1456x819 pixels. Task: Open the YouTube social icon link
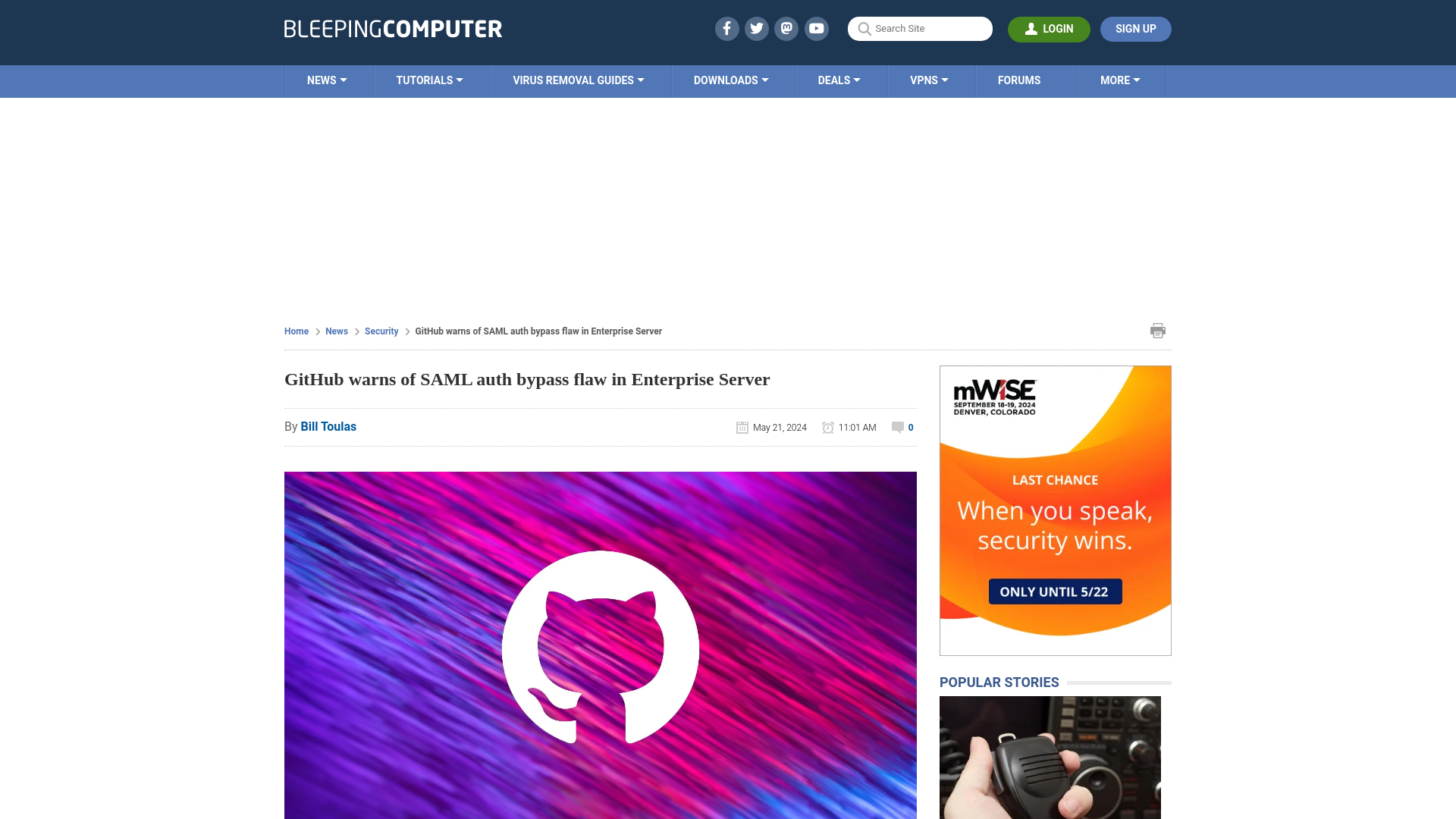[x=816, y=28]
